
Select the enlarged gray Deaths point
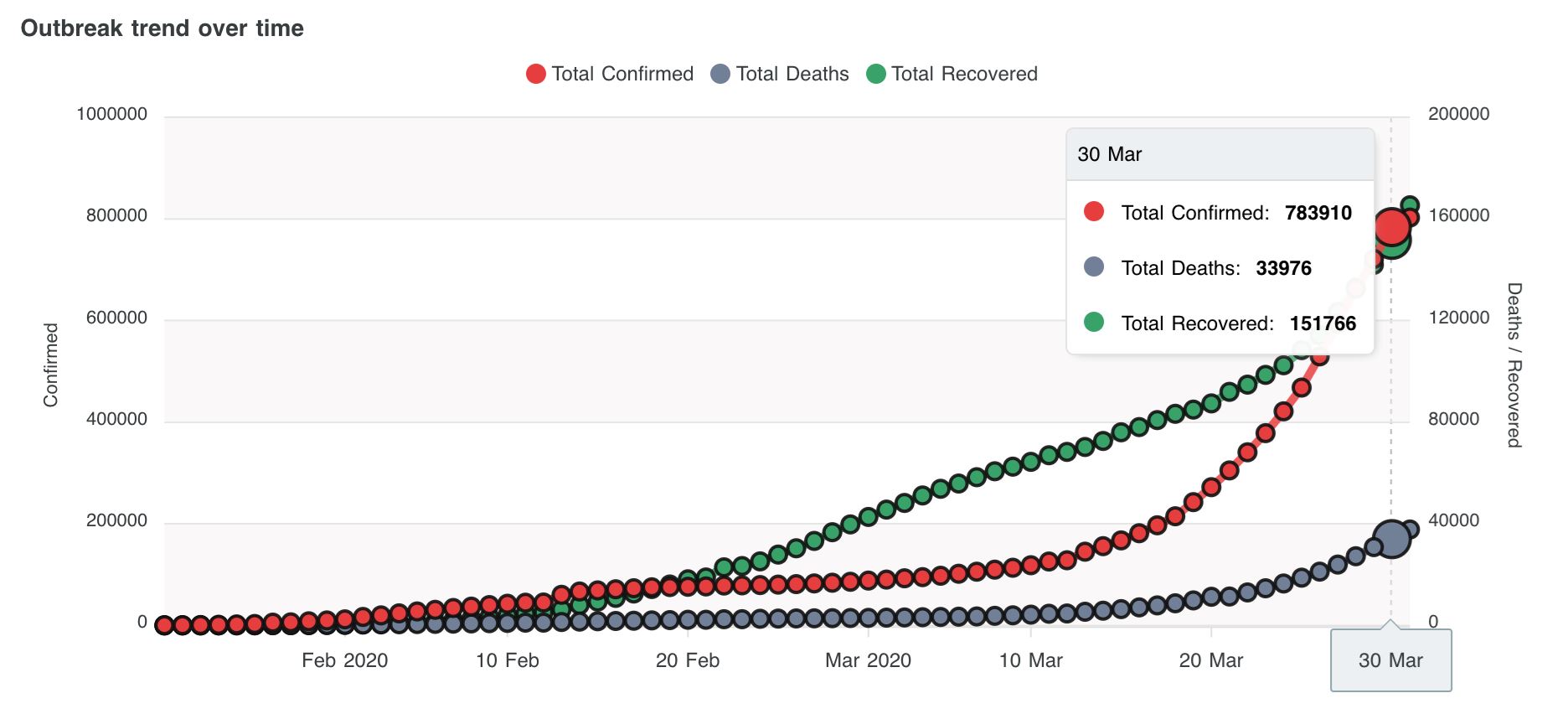click(x=1392, y=539)
